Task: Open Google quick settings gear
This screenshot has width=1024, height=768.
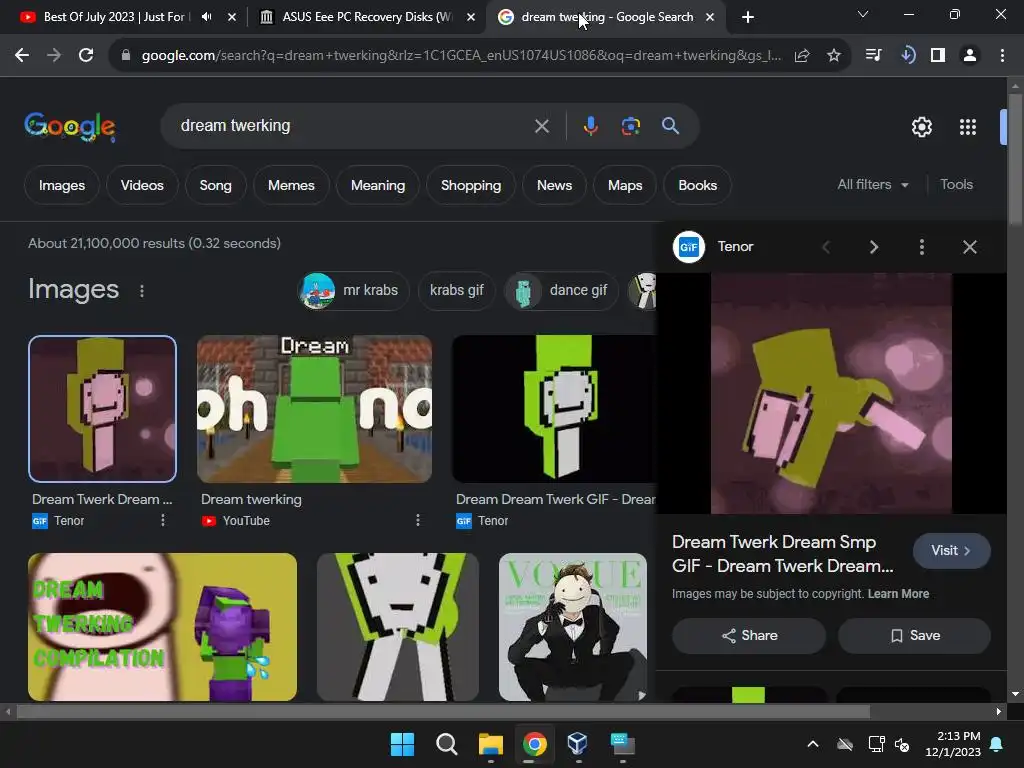Action: pyautogui.click(x=921, y=127)
